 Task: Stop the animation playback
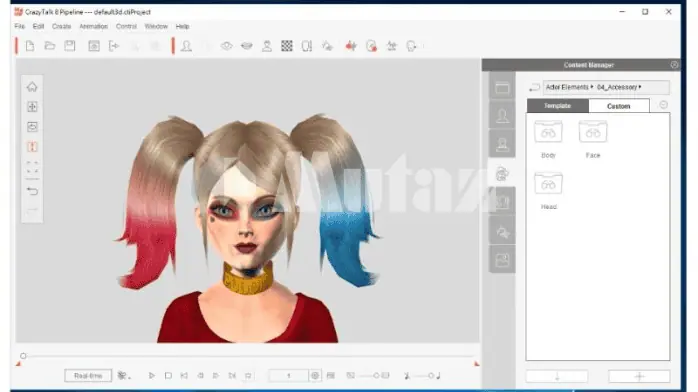tap(168, 376)
